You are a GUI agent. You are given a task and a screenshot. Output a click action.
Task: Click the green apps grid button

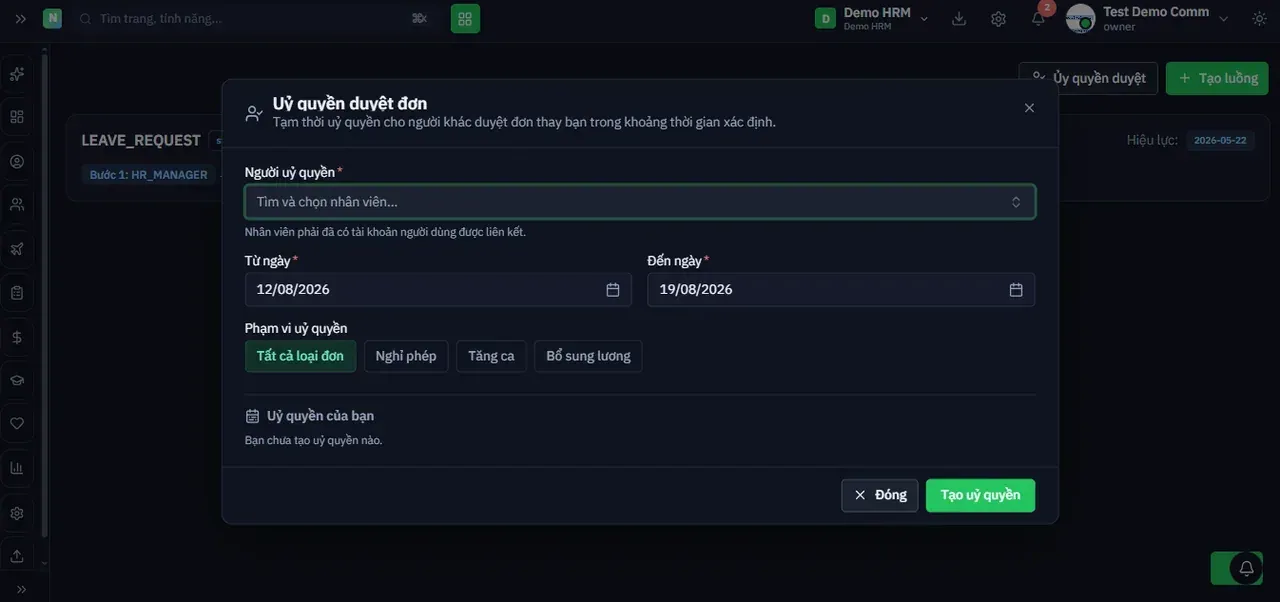point(465,18)
